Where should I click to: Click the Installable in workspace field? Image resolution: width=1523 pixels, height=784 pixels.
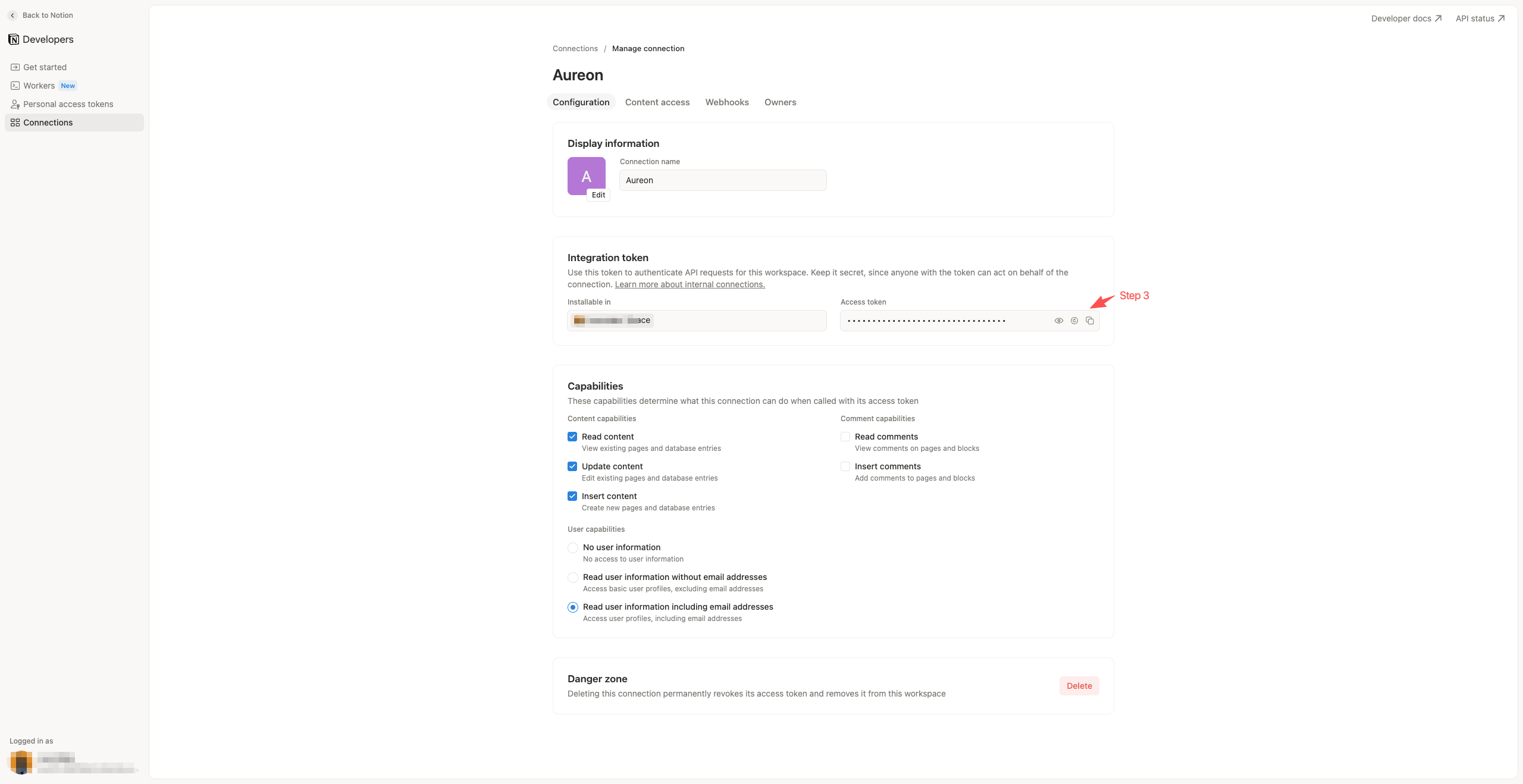pos(697,321)
